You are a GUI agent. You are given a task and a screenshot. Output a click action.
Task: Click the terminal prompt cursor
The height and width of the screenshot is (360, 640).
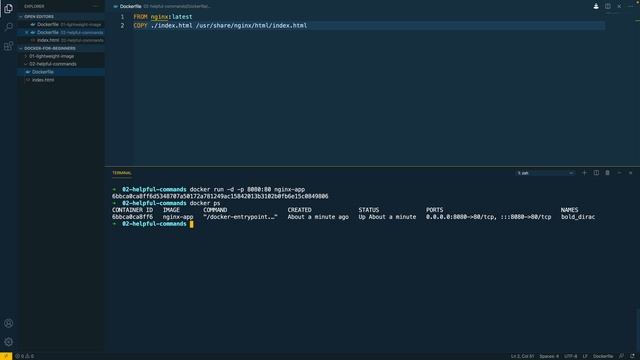click(191, 224)
